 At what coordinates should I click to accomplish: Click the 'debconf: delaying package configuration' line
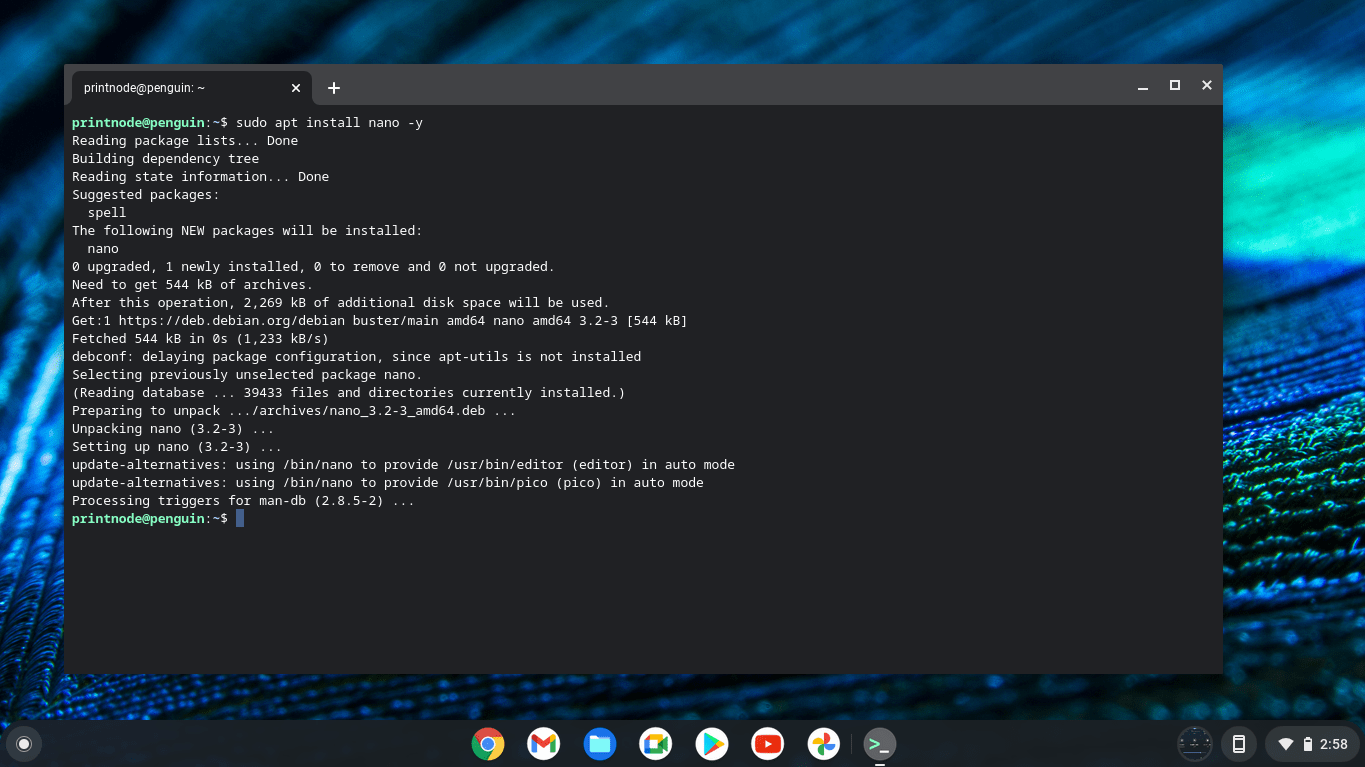(357, 356)
